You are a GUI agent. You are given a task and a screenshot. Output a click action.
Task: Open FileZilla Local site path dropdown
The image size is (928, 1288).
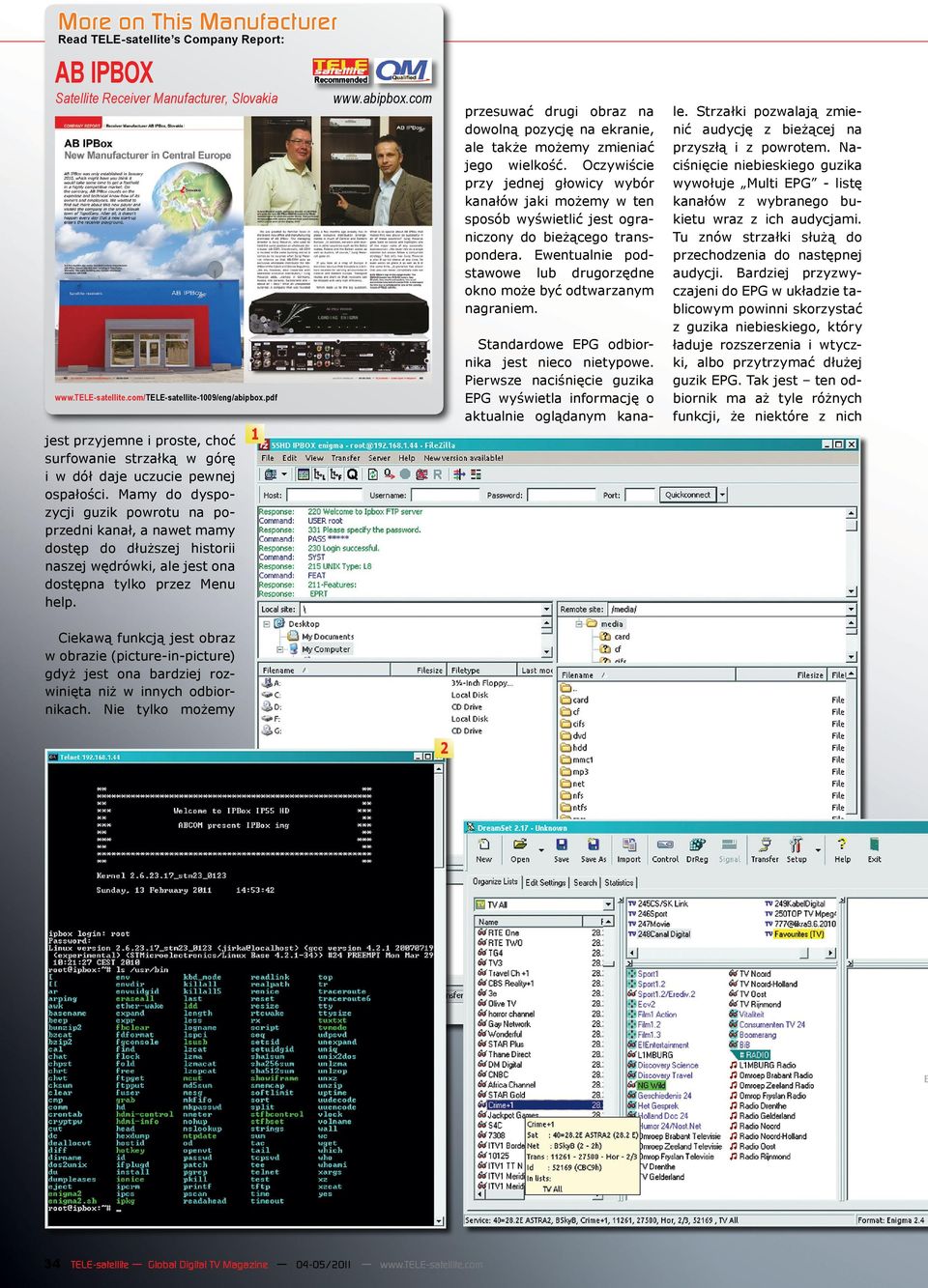546,610
